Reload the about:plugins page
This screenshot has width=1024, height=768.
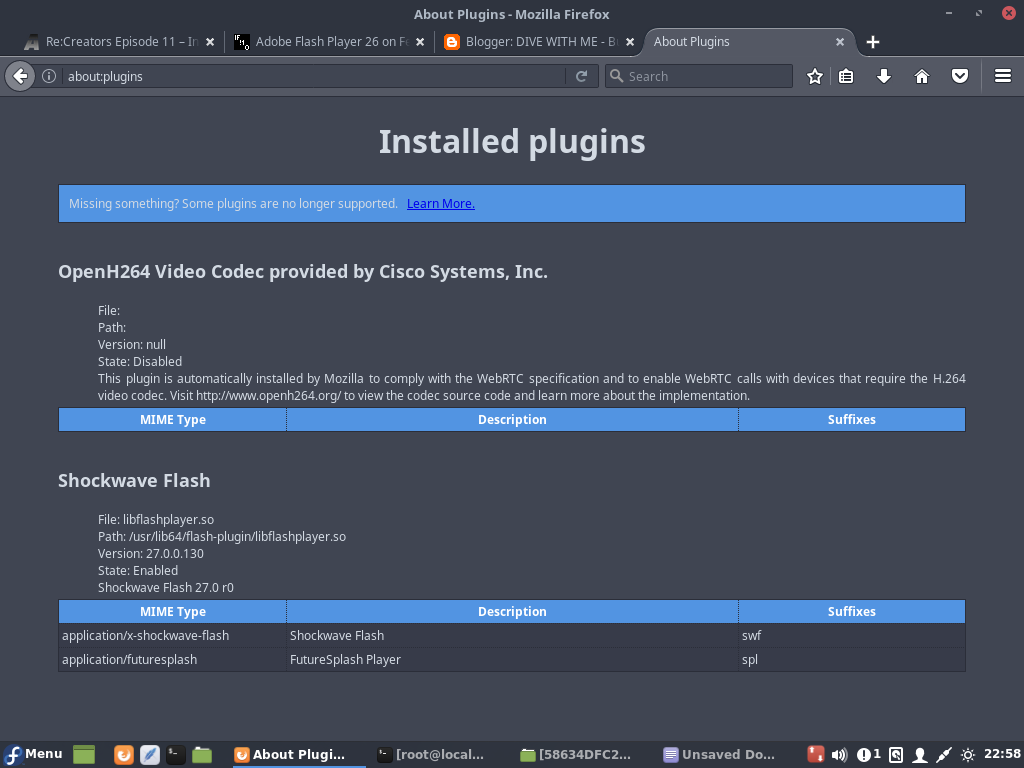point(581,76)
